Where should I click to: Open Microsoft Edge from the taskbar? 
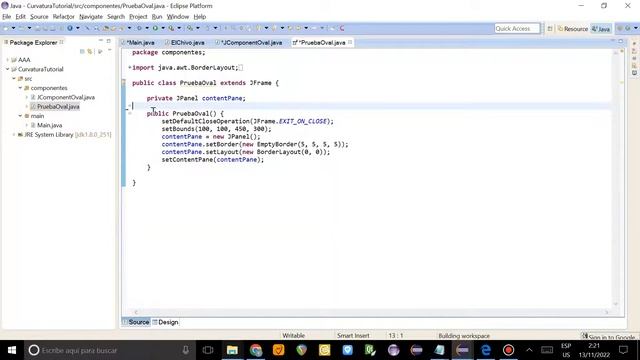coord(485,350)
